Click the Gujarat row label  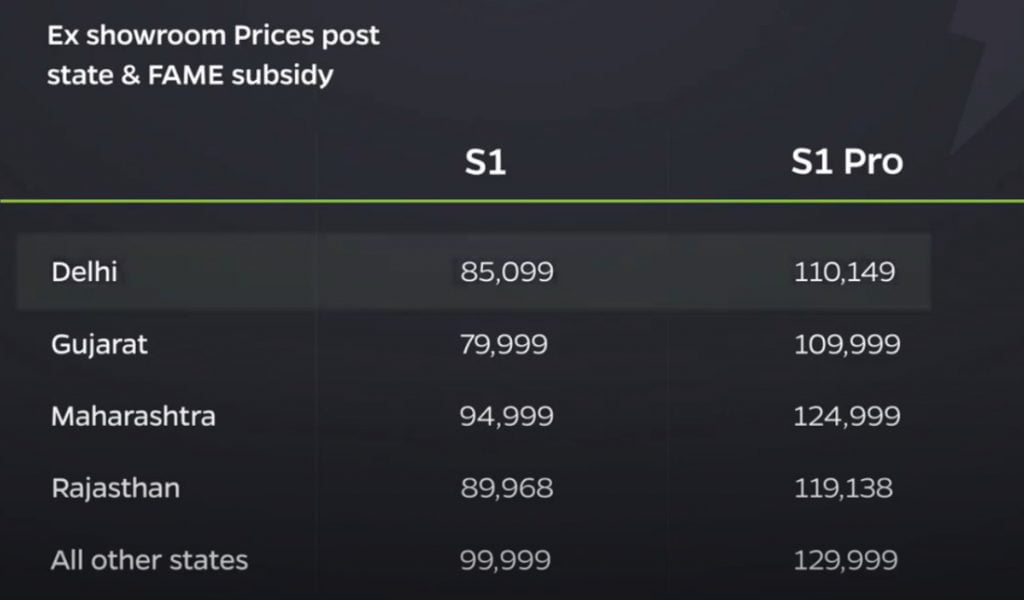(x=99, y=345)
